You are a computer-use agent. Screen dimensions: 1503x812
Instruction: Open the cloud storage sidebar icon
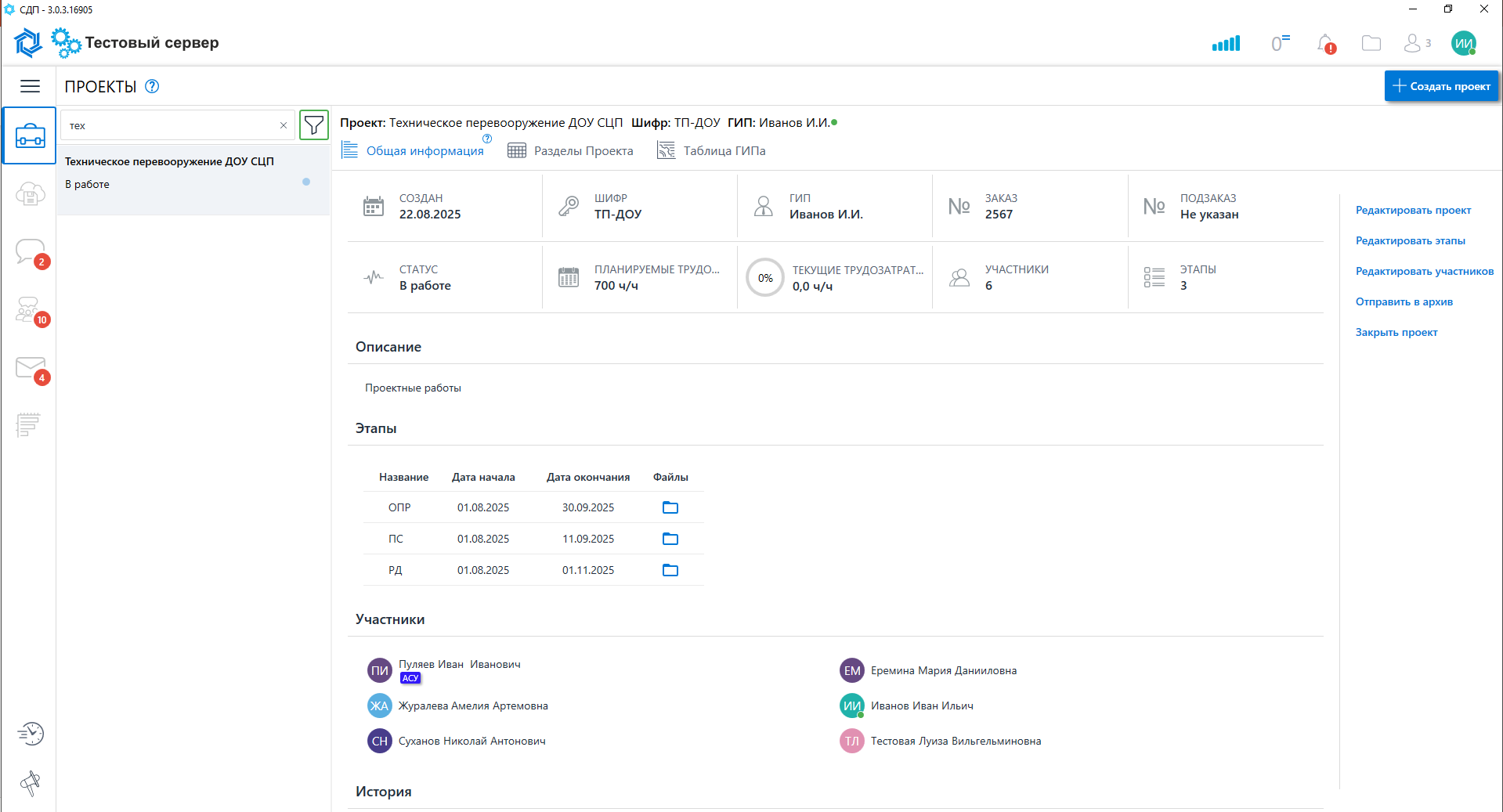(x=30, y=193)
